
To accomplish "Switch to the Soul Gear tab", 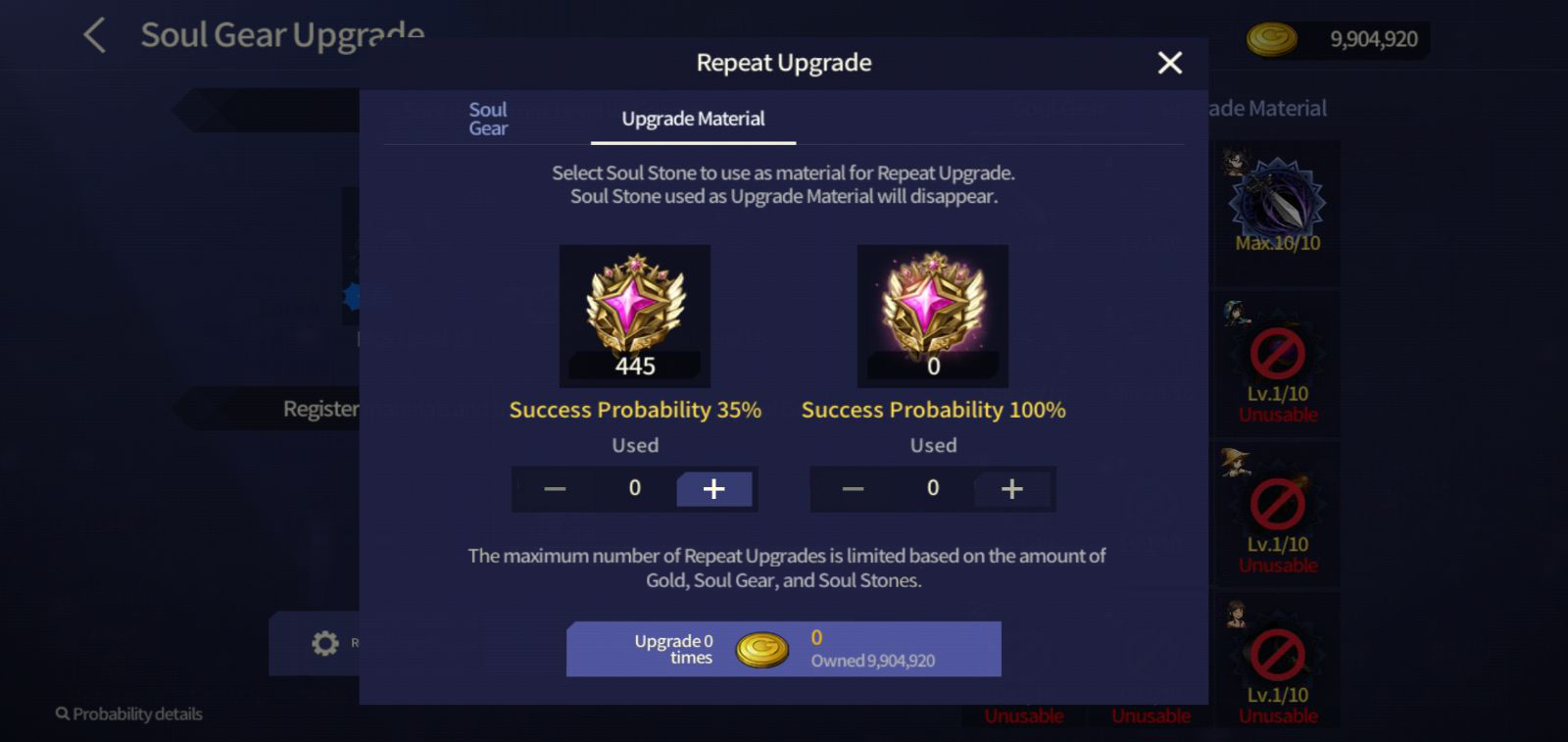I will click(x=488, y=119).
